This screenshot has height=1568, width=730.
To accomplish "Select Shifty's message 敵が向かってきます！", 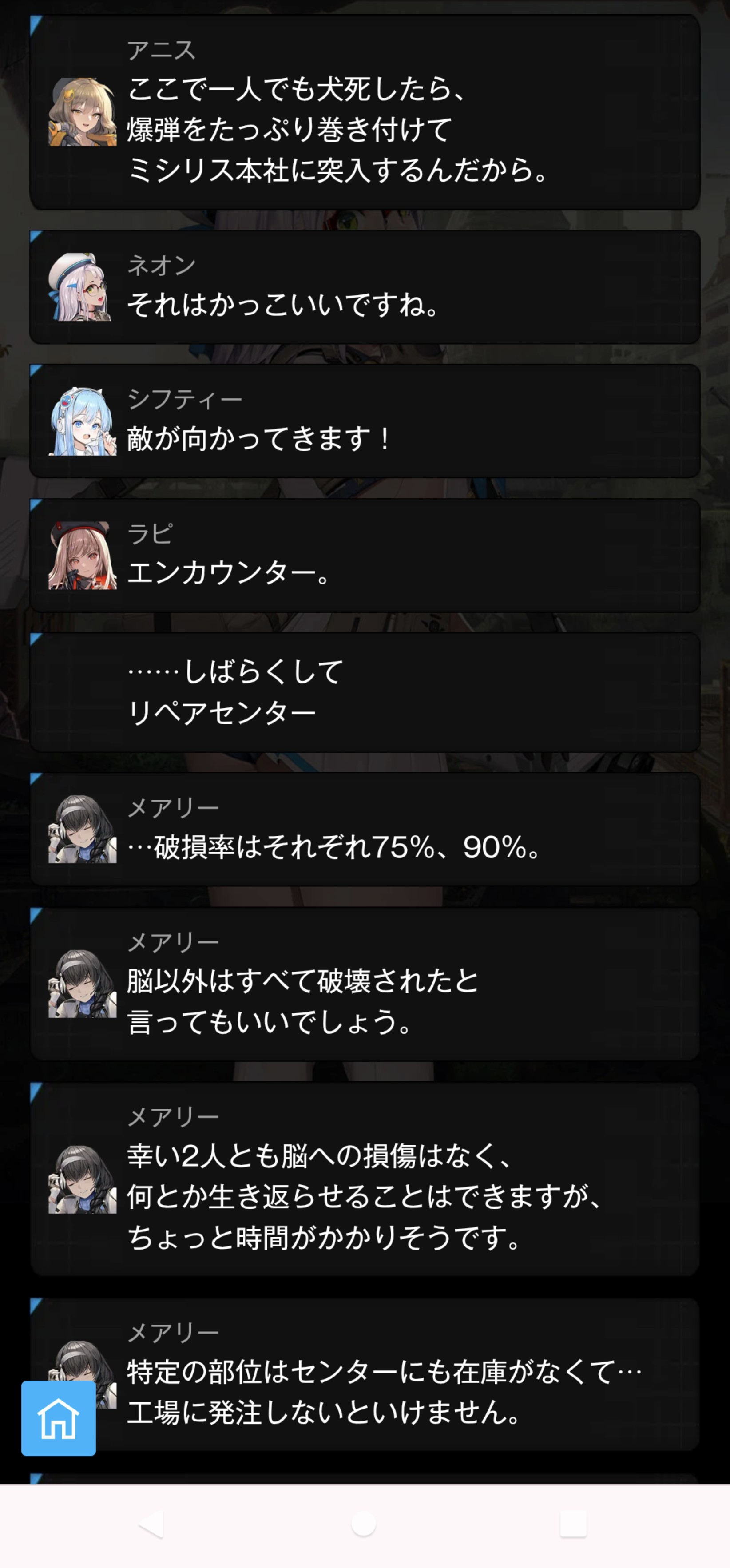I will click(x=365, y=421).
